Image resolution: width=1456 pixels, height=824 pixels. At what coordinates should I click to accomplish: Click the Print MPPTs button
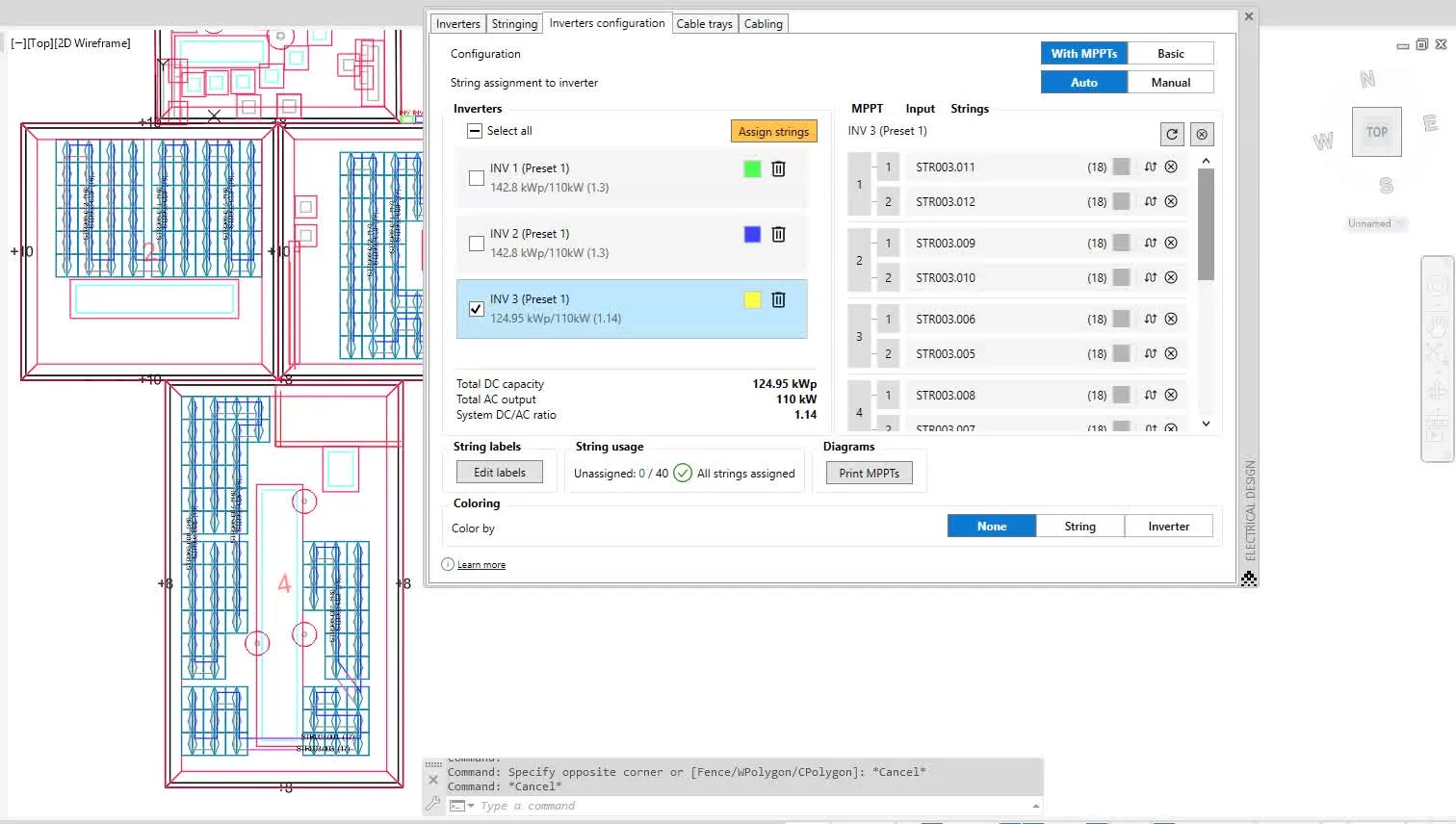point(869,474)
